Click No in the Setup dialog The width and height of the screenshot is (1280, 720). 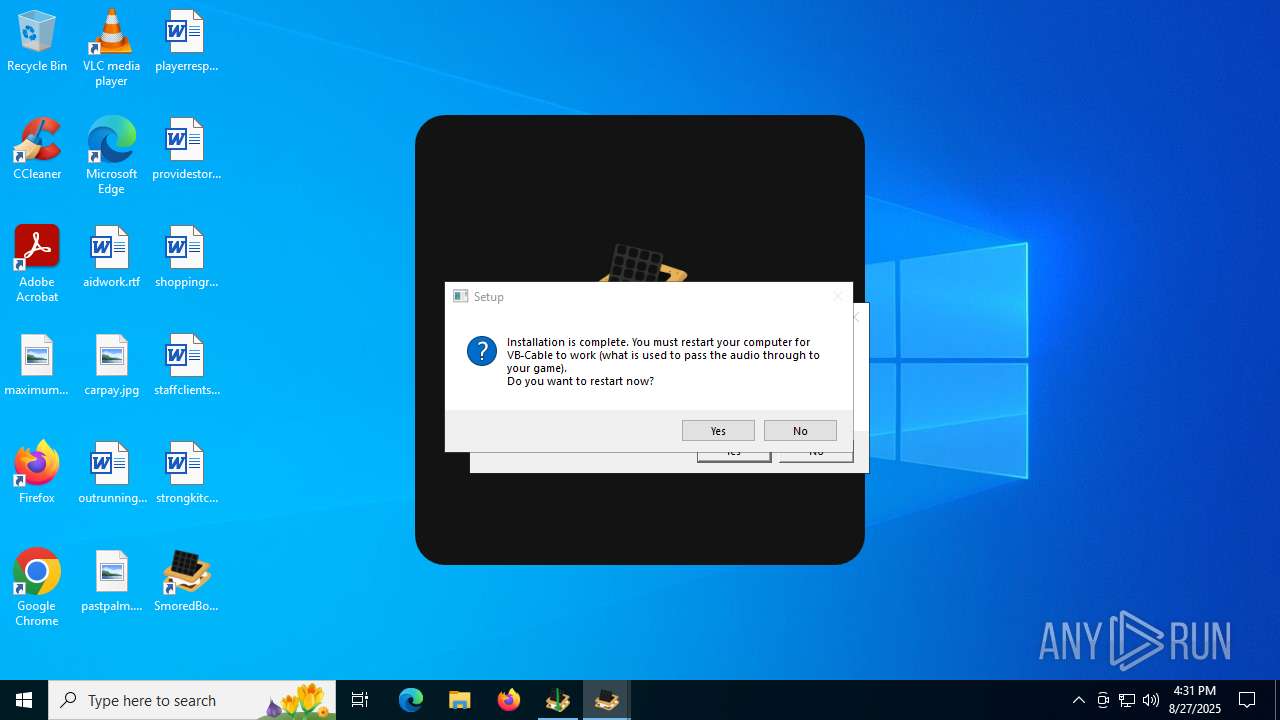pyautogui.click(x=800, y=430)
